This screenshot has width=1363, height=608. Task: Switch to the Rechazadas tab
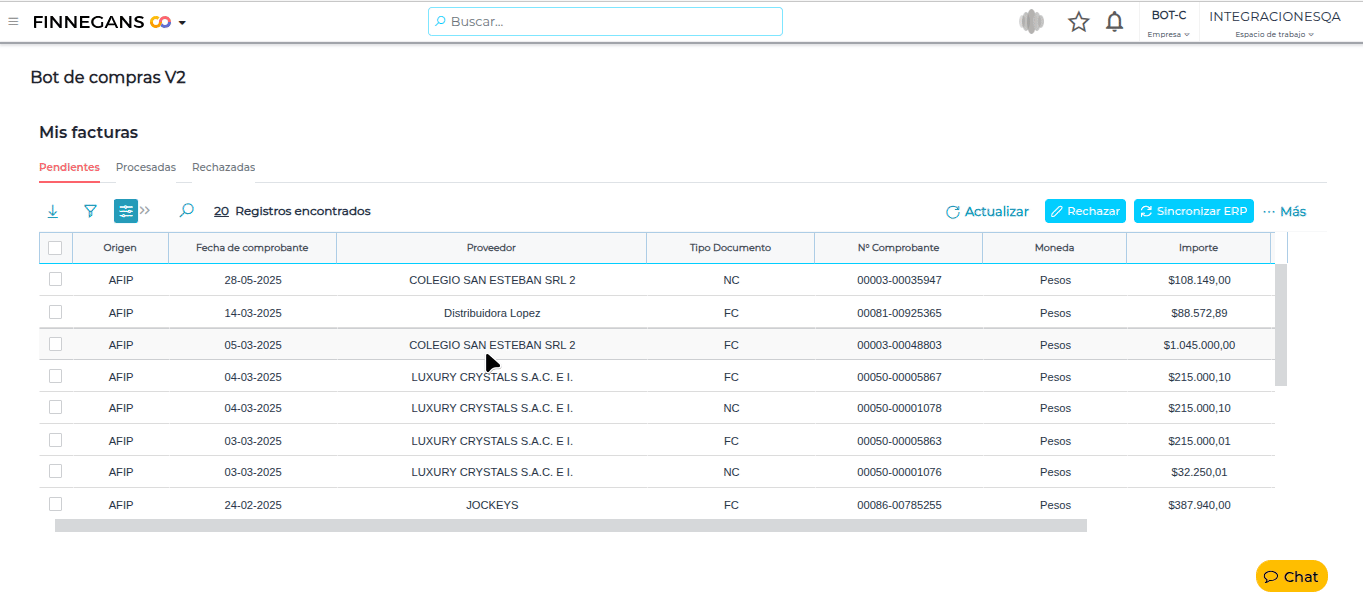pos(223,167)
